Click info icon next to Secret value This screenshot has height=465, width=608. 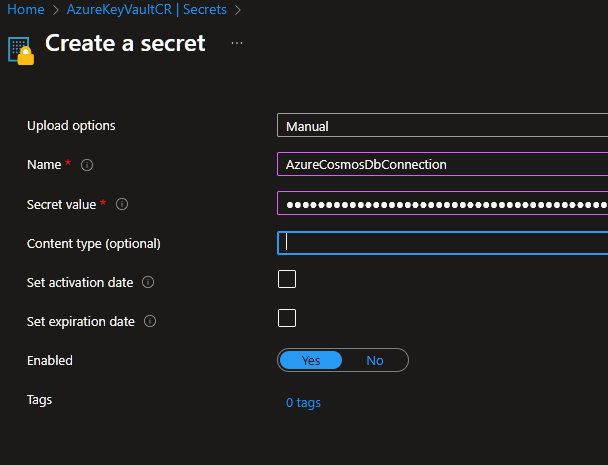(x=122, y=204)
